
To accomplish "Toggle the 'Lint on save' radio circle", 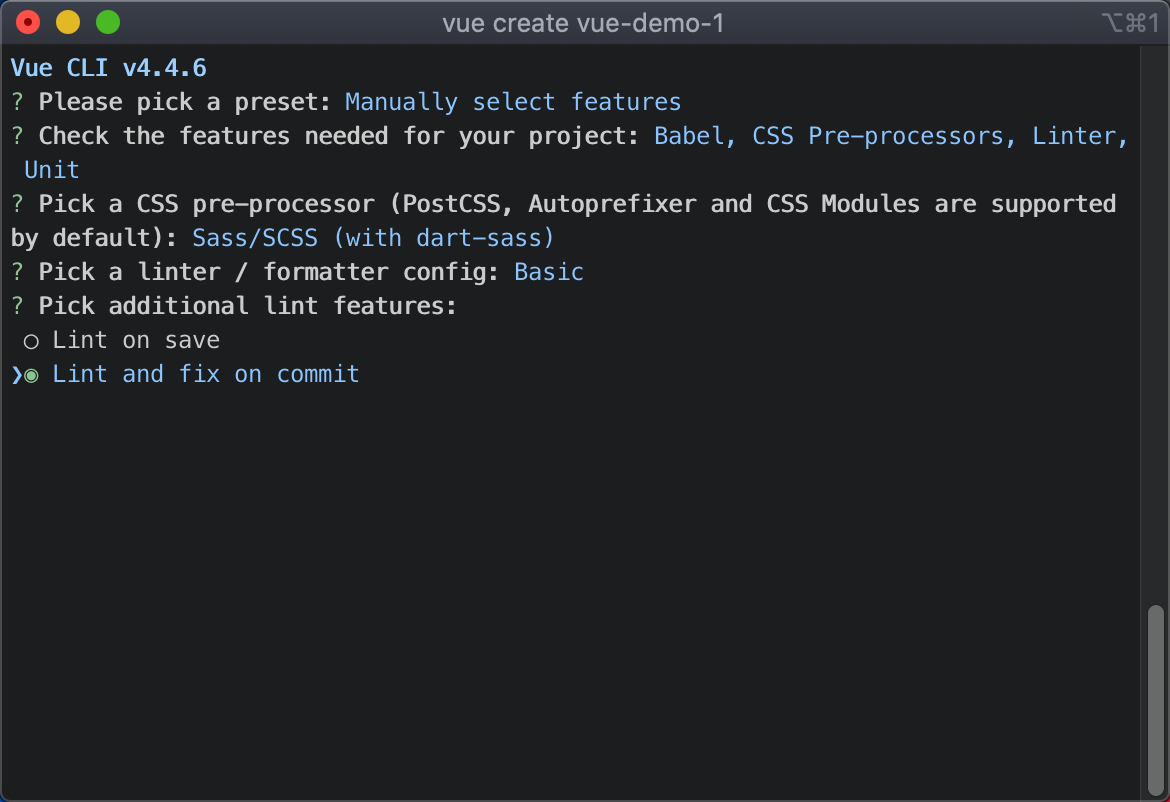I will coord(31,342).
